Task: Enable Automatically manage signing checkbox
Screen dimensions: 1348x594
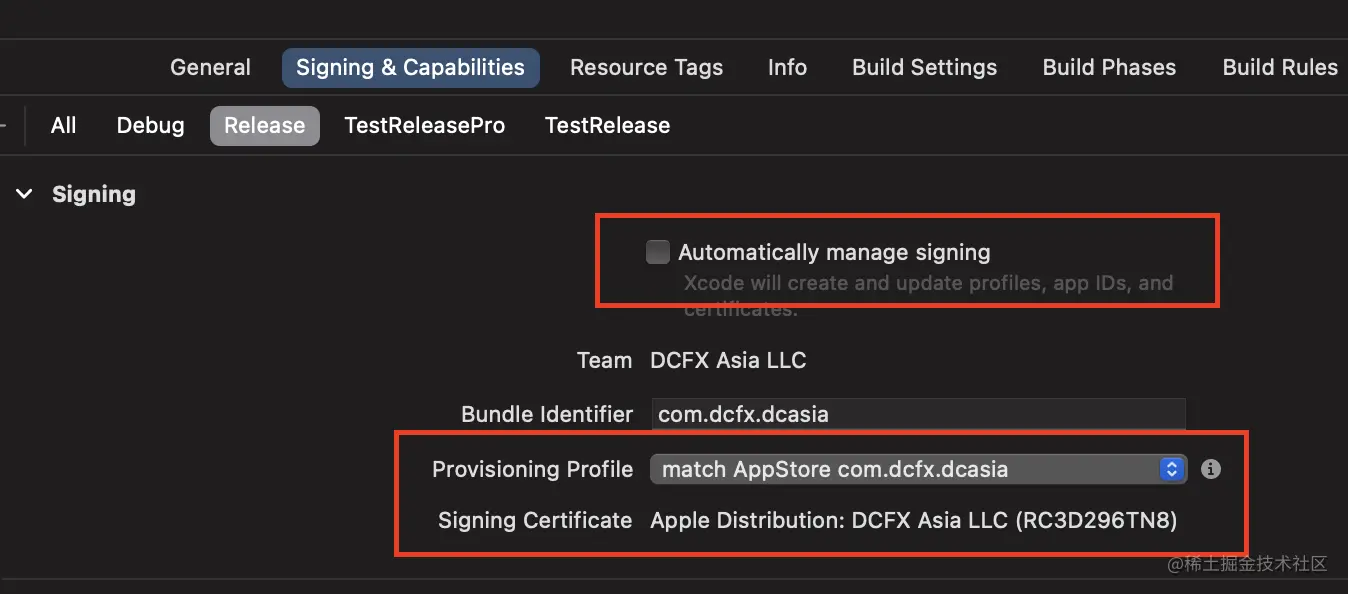Action: click(657, 252)
